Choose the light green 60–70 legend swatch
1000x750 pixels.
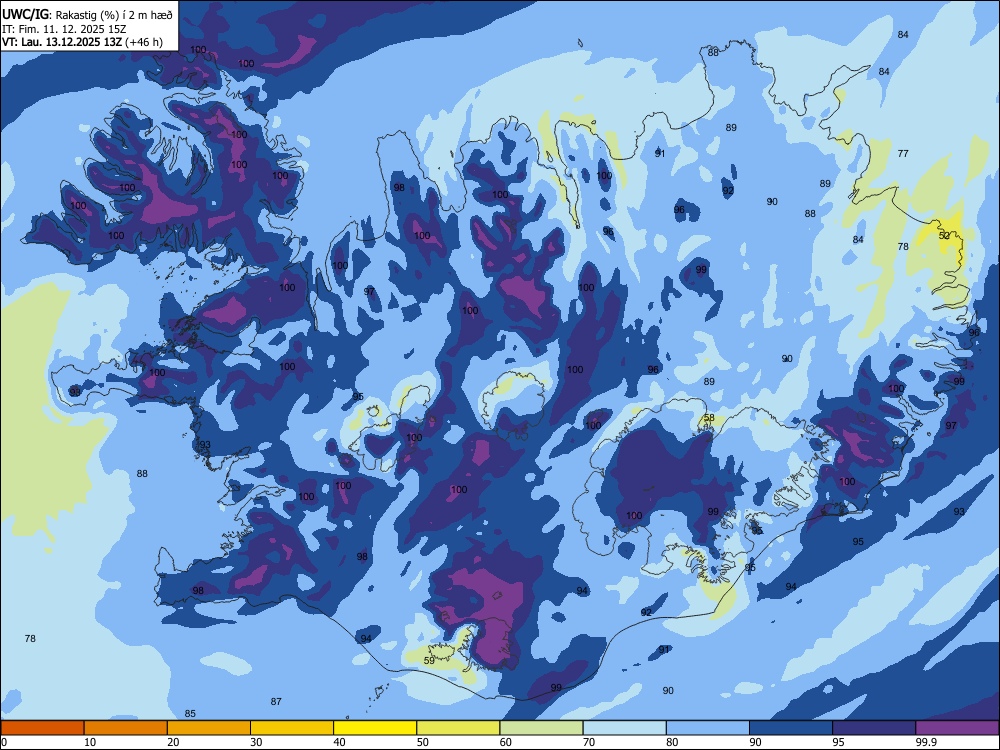(x=541, y=728)
